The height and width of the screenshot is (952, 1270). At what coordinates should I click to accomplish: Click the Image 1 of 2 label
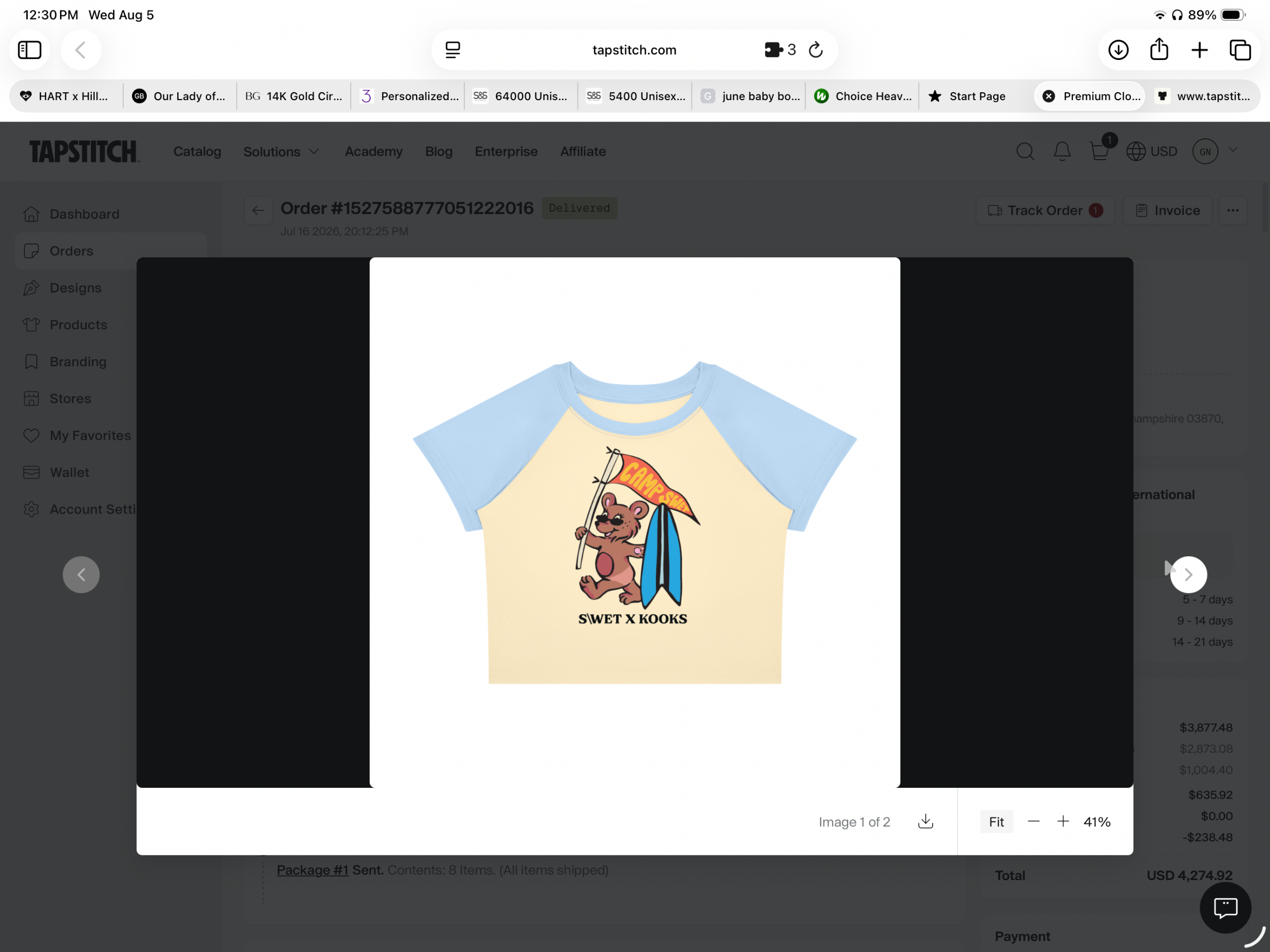point(854,822)
